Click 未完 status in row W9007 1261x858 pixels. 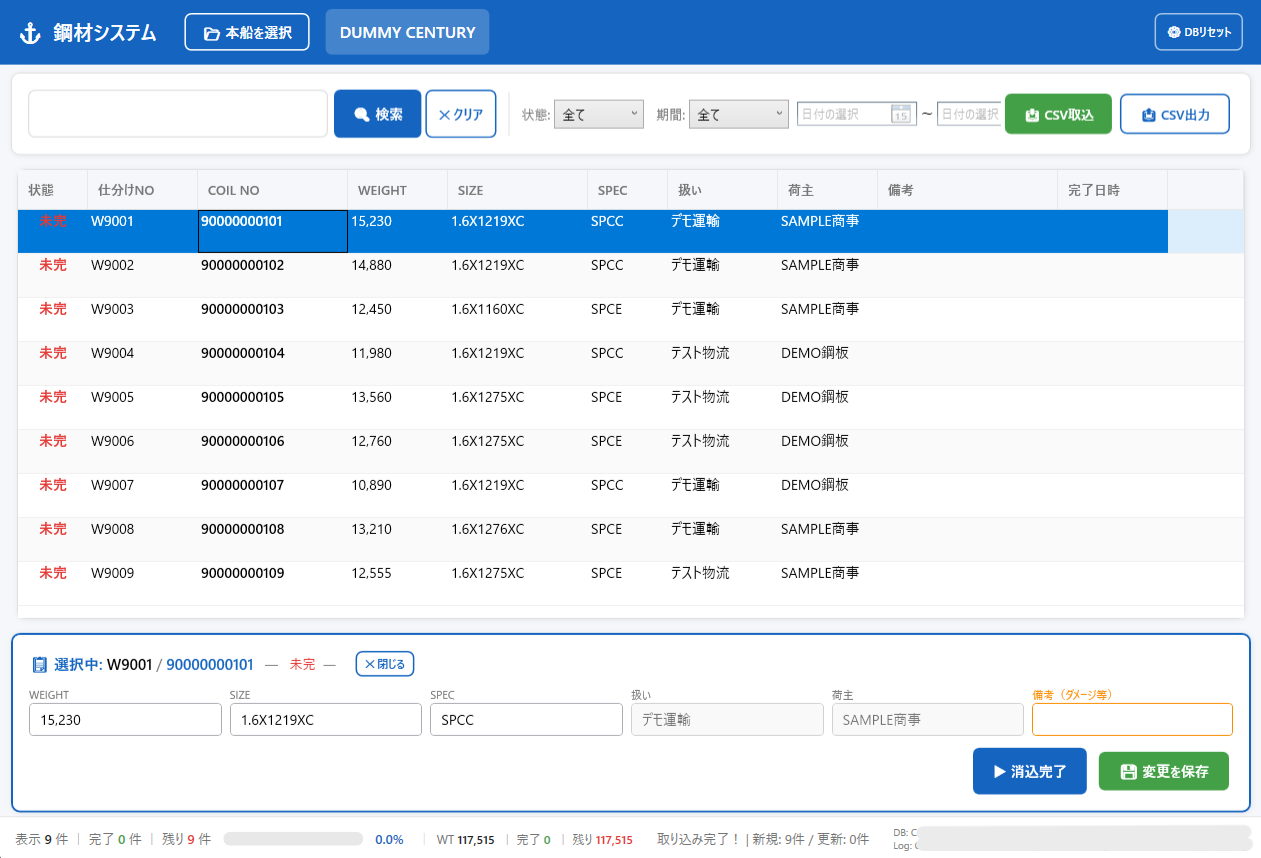pos(53,485)
